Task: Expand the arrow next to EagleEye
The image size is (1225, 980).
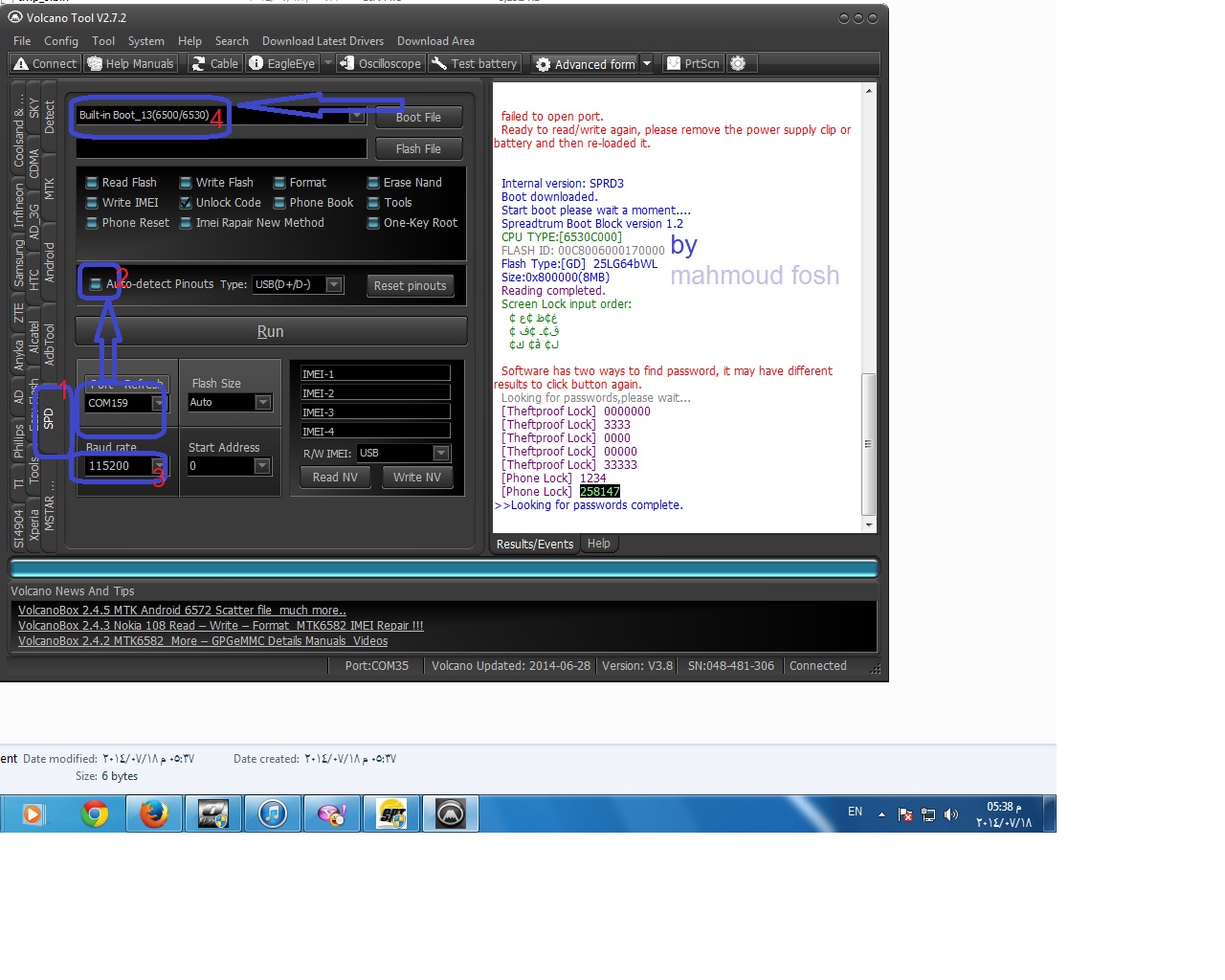Action: click(x=328, y=64)
